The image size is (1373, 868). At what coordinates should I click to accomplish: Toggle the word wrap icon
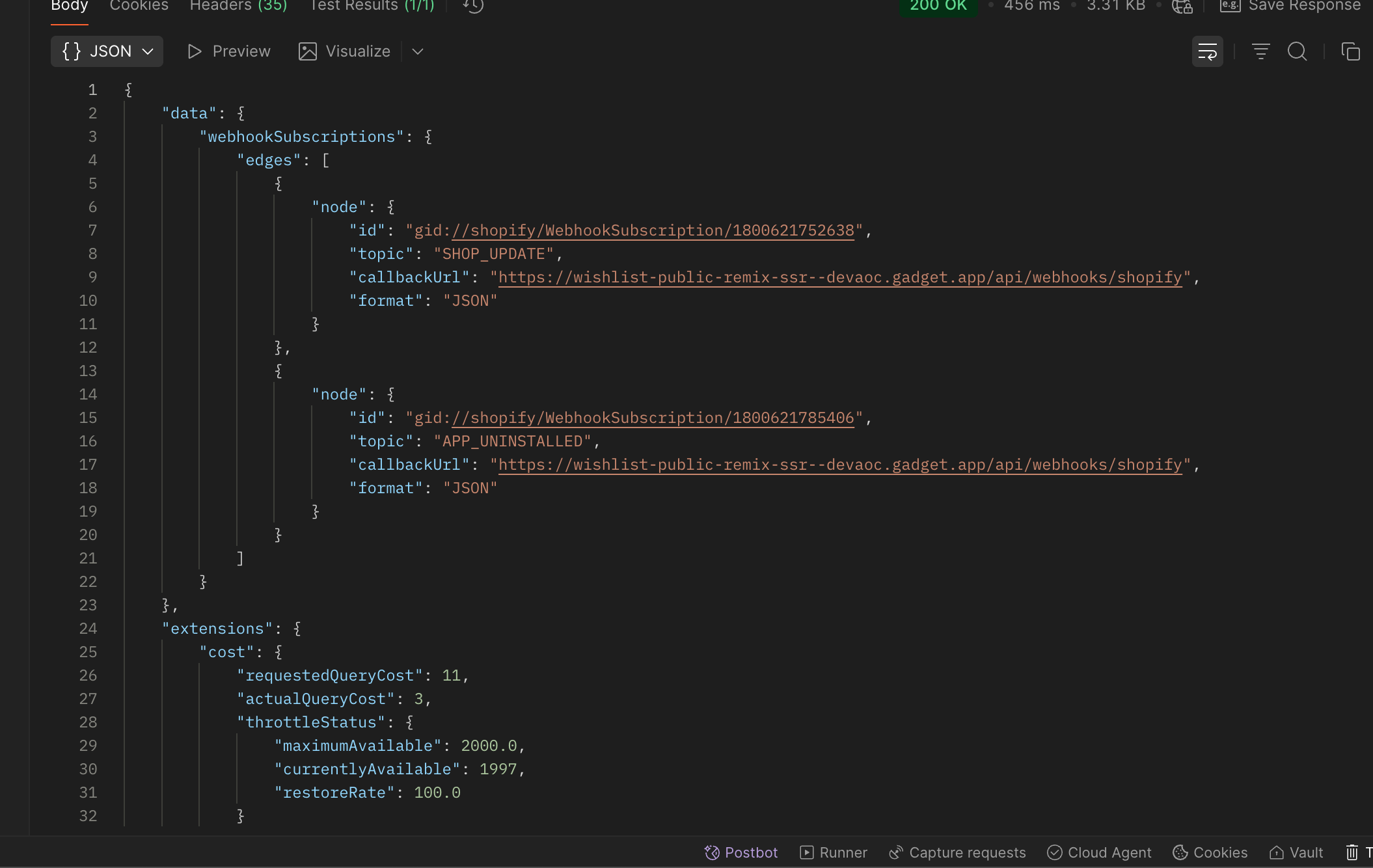[1207, 51]
